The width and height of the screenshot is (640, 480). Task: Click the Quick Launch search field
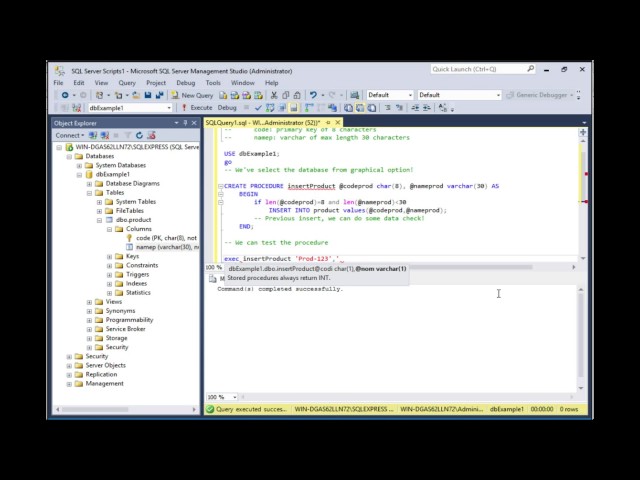coord(482,69)
